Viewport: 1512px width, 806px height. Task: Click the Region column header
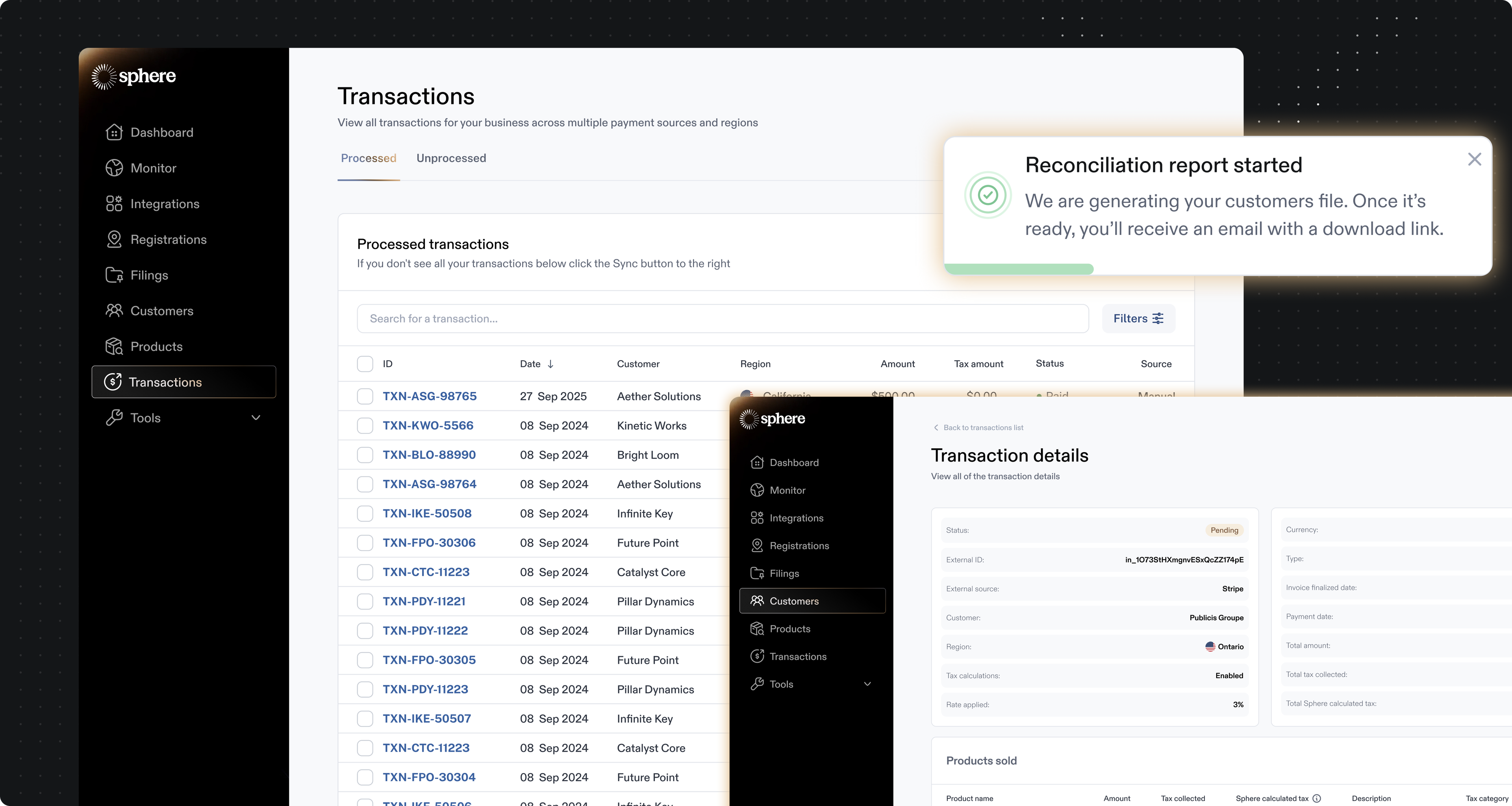[756, 364]
